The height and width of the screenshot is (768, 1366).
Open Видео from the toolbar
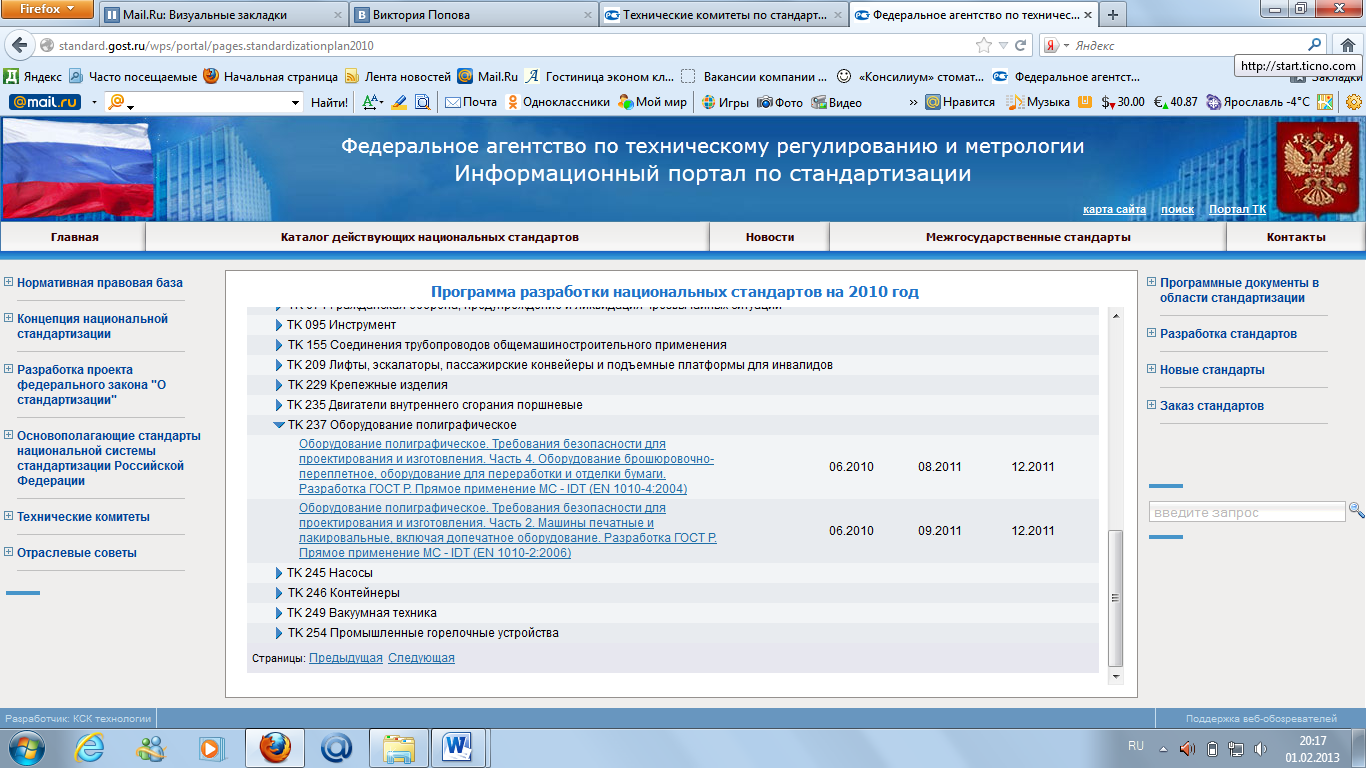tap(837, 102)
